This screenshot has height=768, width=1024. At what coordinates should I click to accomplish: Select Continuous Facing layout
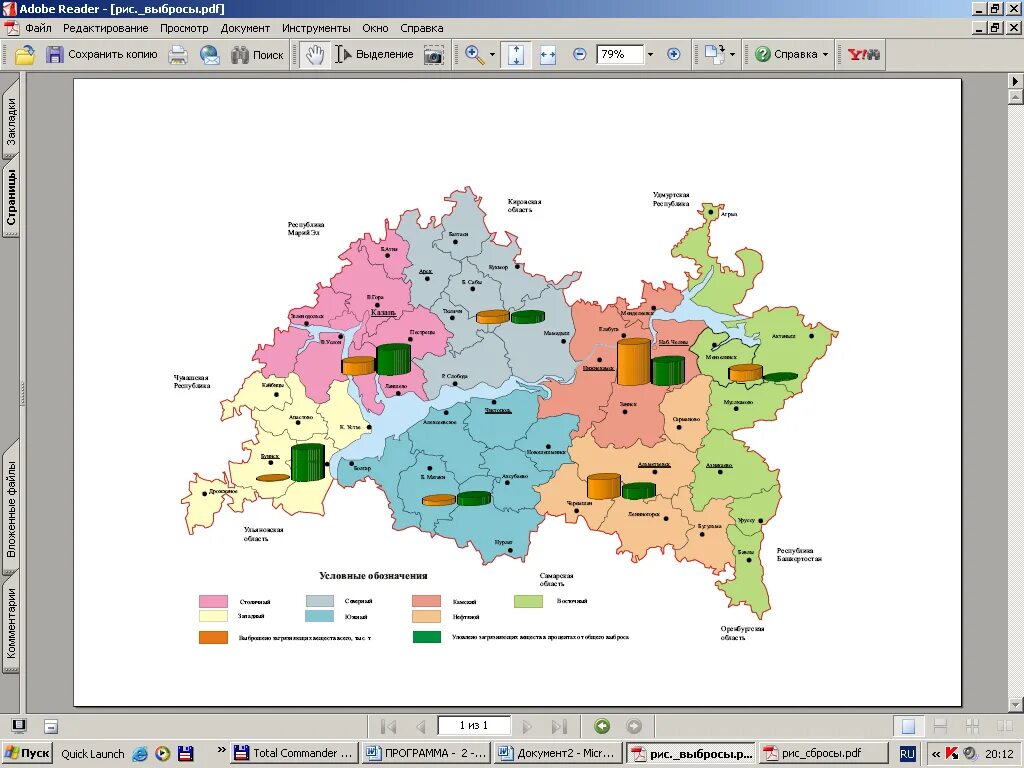tap(972, 726)
